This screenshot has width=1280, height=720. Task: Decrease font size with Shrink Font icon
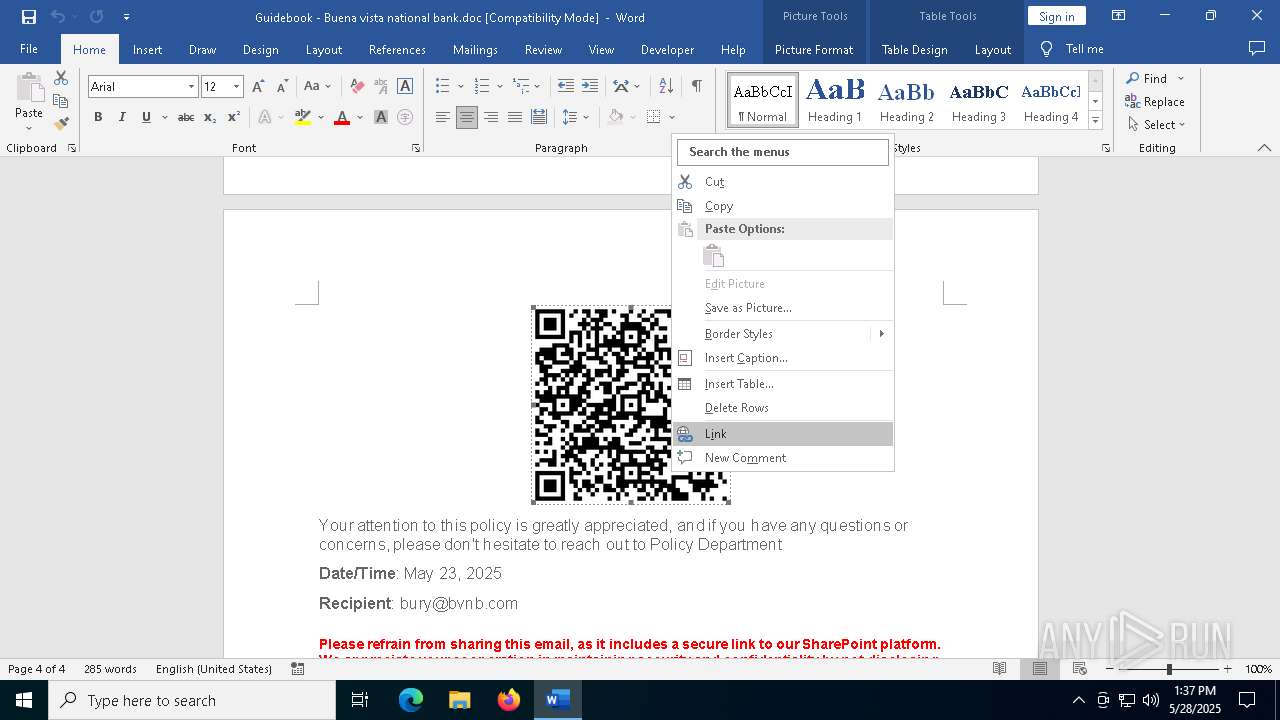click(282, 87)
